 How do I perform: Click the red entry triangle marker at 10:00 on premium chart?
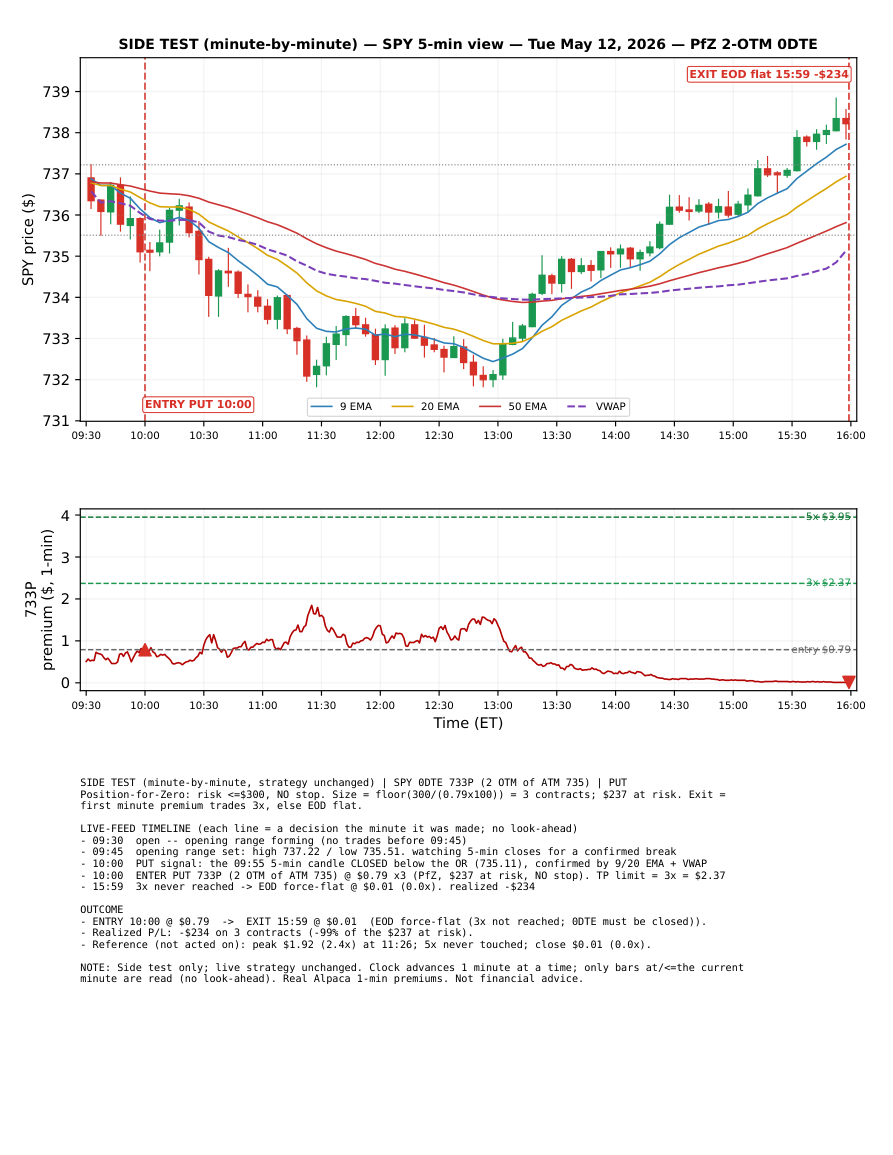(145, 650)
